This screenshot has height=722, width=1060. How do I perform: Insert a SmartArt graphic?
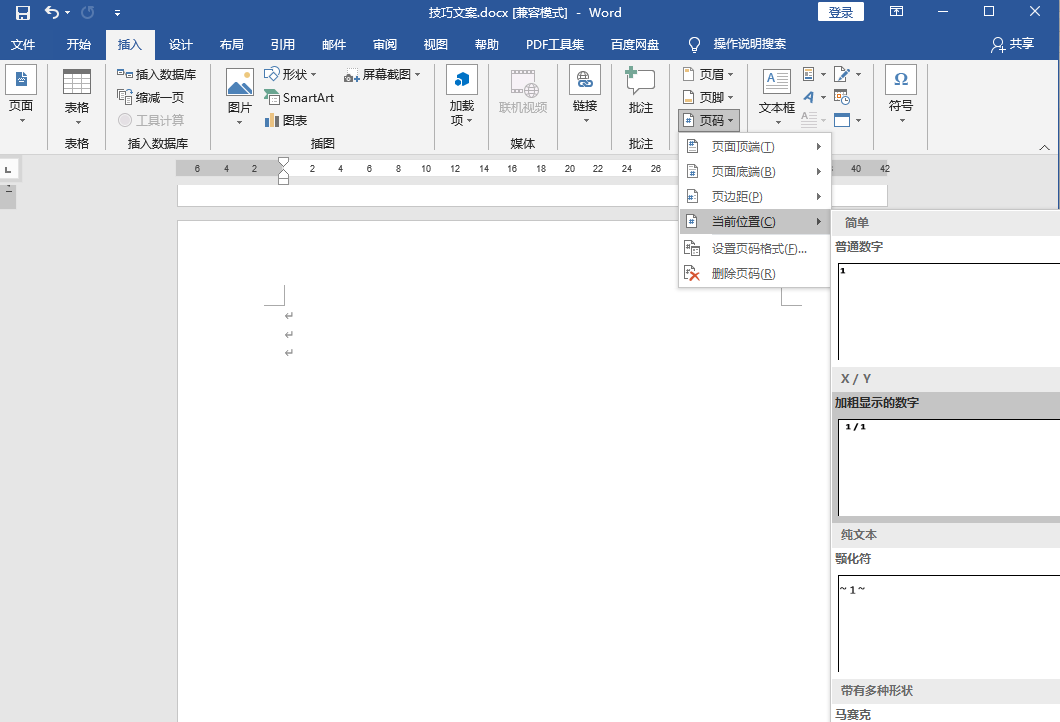pos(300,98)
